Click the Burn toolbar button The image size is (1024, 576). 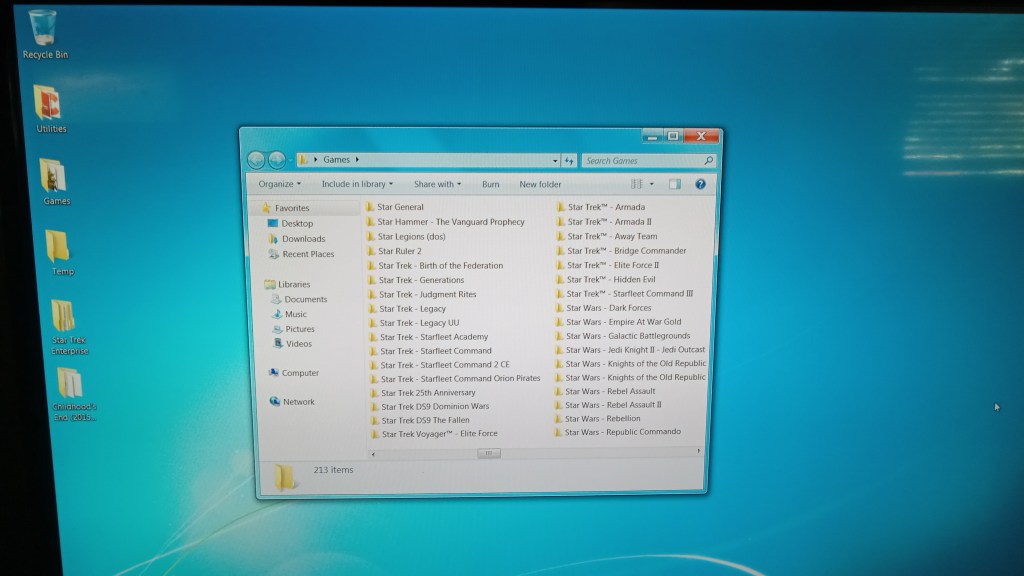click(491, 184)
